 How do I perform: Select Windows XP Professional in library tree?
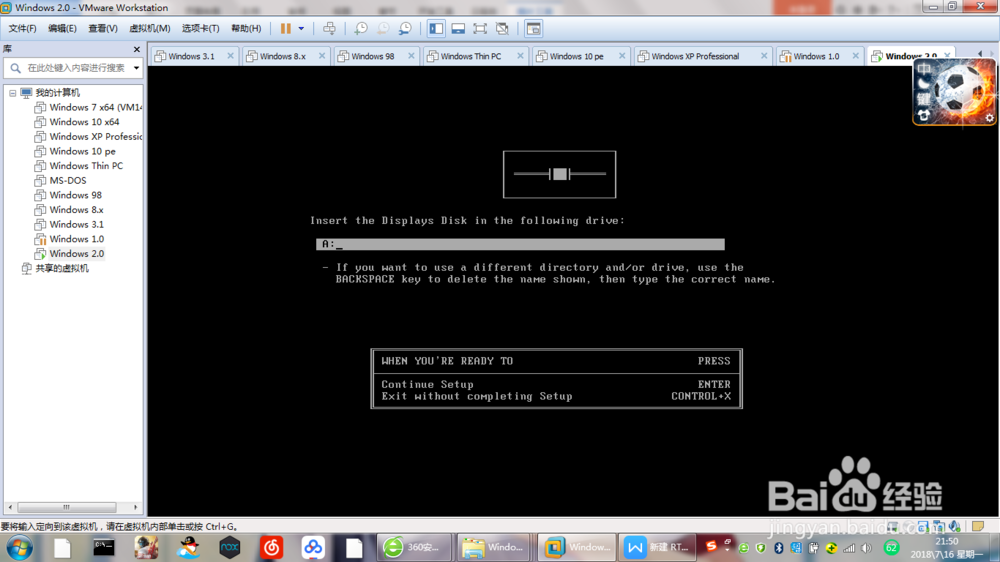point(96,137)
